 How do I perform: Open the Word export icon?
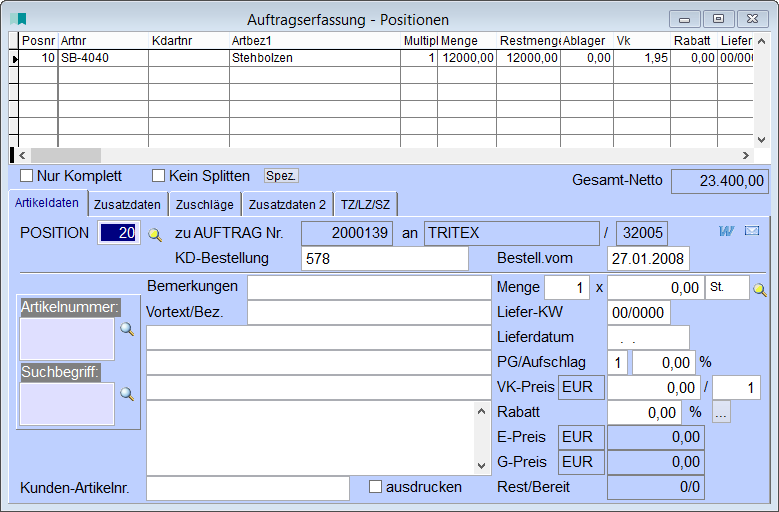click(x=726, y=231)
